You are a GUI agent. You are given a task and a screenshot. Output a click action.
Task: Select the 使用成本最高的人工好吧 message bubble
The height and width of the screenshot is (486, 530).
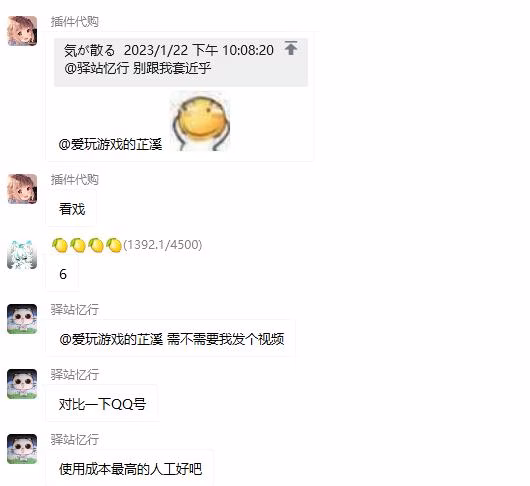130,469
